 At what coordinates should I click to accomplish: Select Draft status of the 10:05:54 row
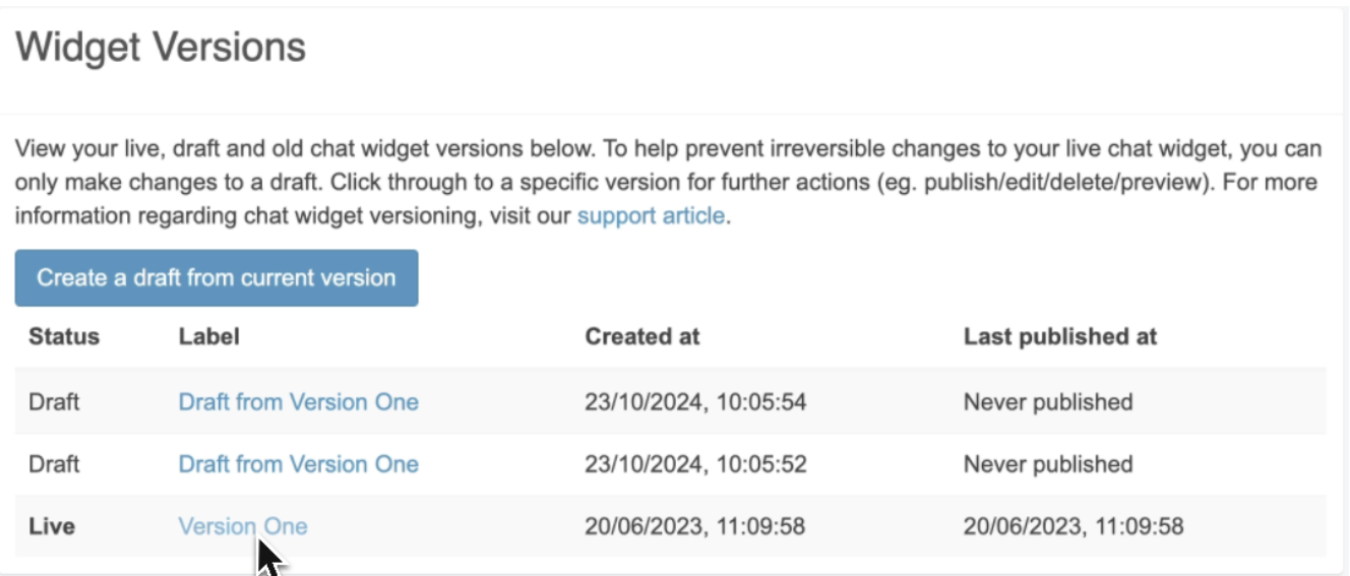(x=54, y=402)
